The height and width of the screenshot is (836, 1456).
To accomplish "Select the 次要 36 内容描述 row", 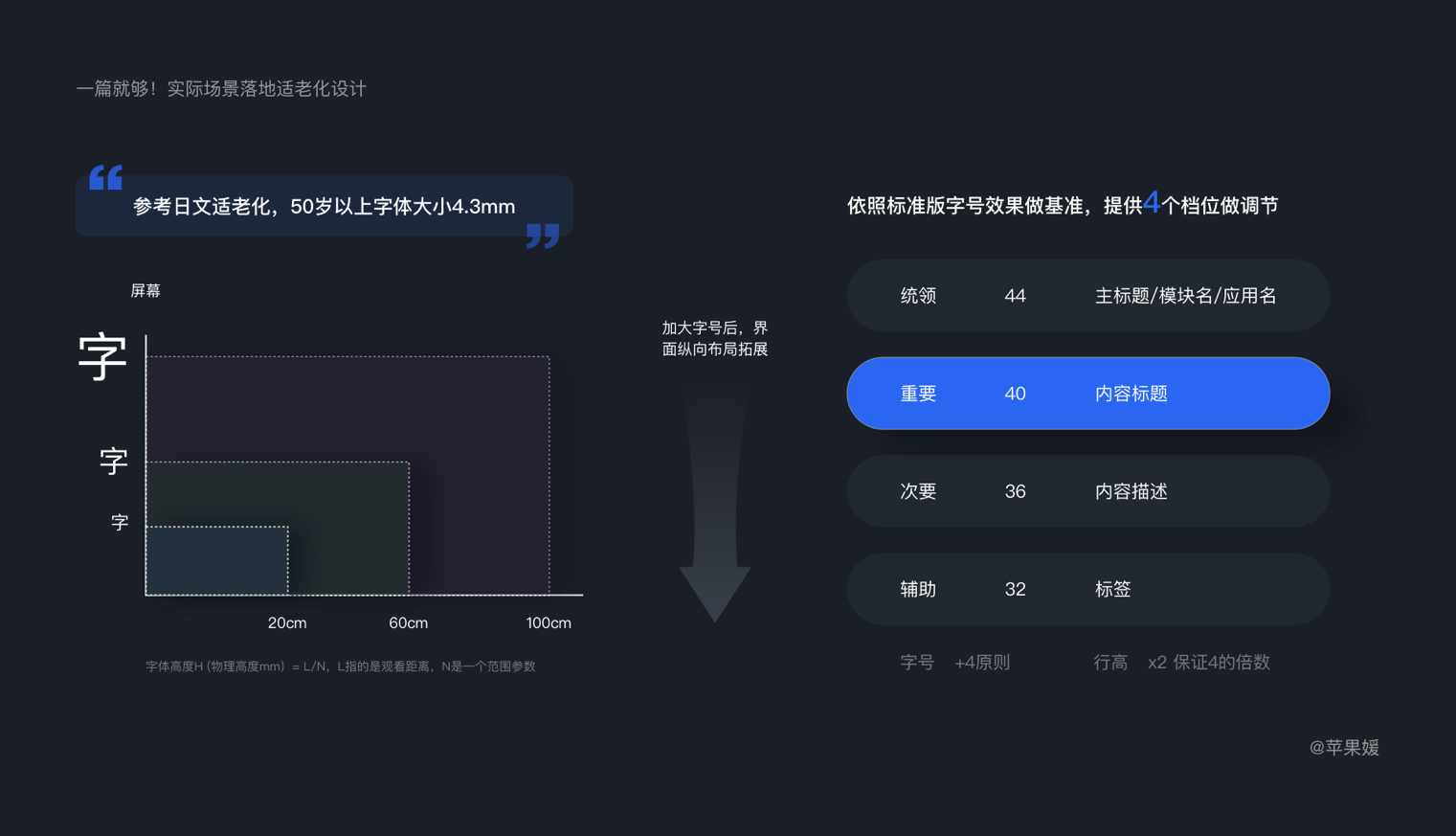I will [x=1087, y=491].
